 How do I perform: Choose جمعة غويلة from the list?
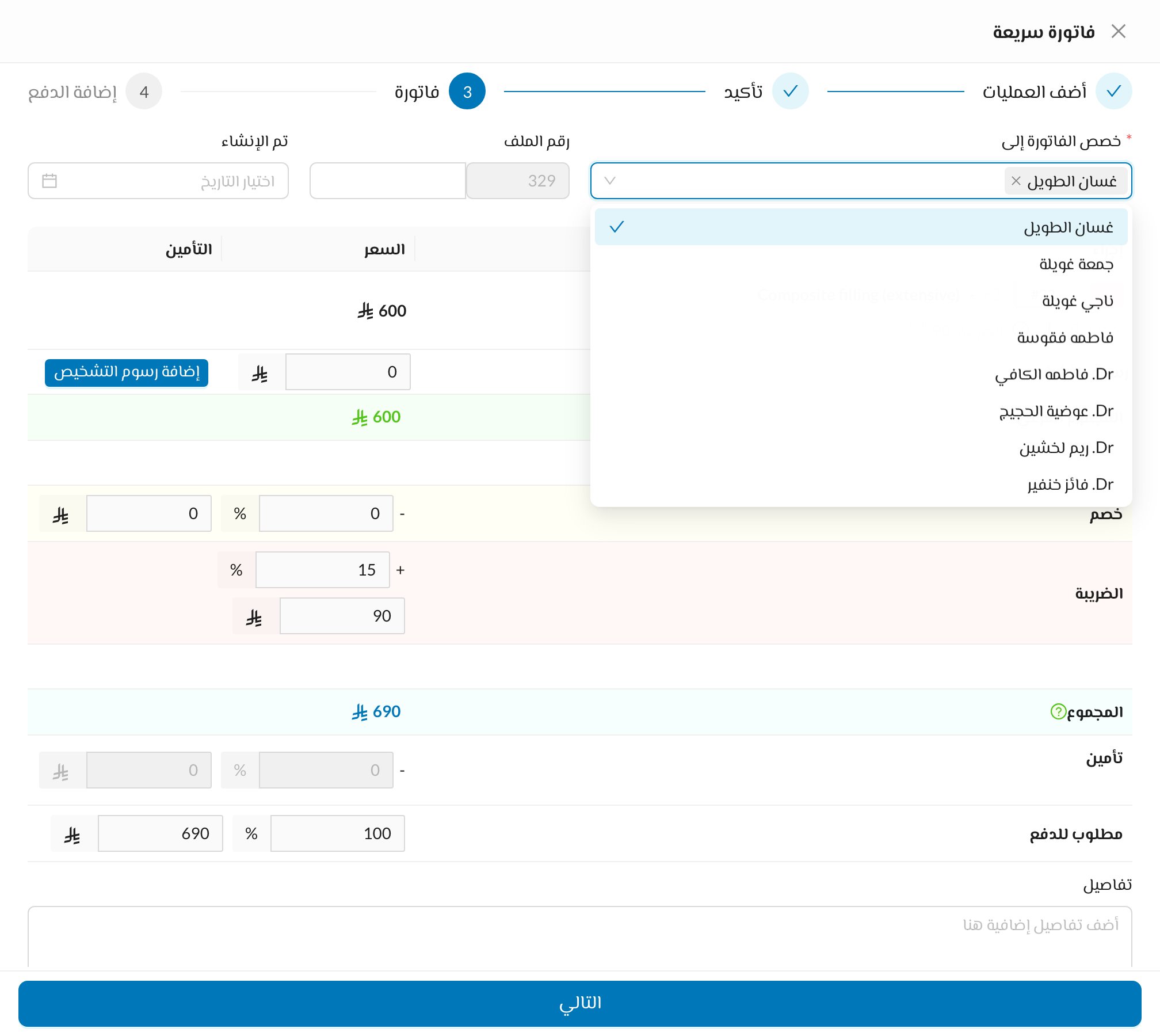point(861,264)
